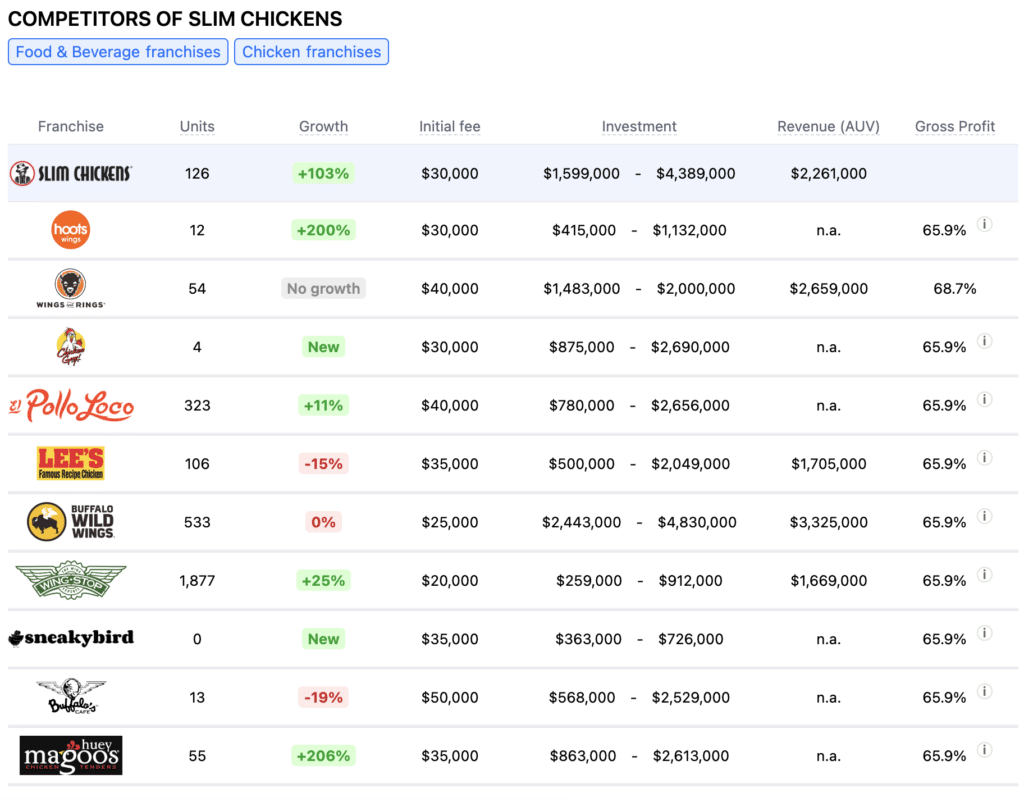Click the $25,000 initial fee value
This screenshot has height=802, width=1024.
point(449,522)
